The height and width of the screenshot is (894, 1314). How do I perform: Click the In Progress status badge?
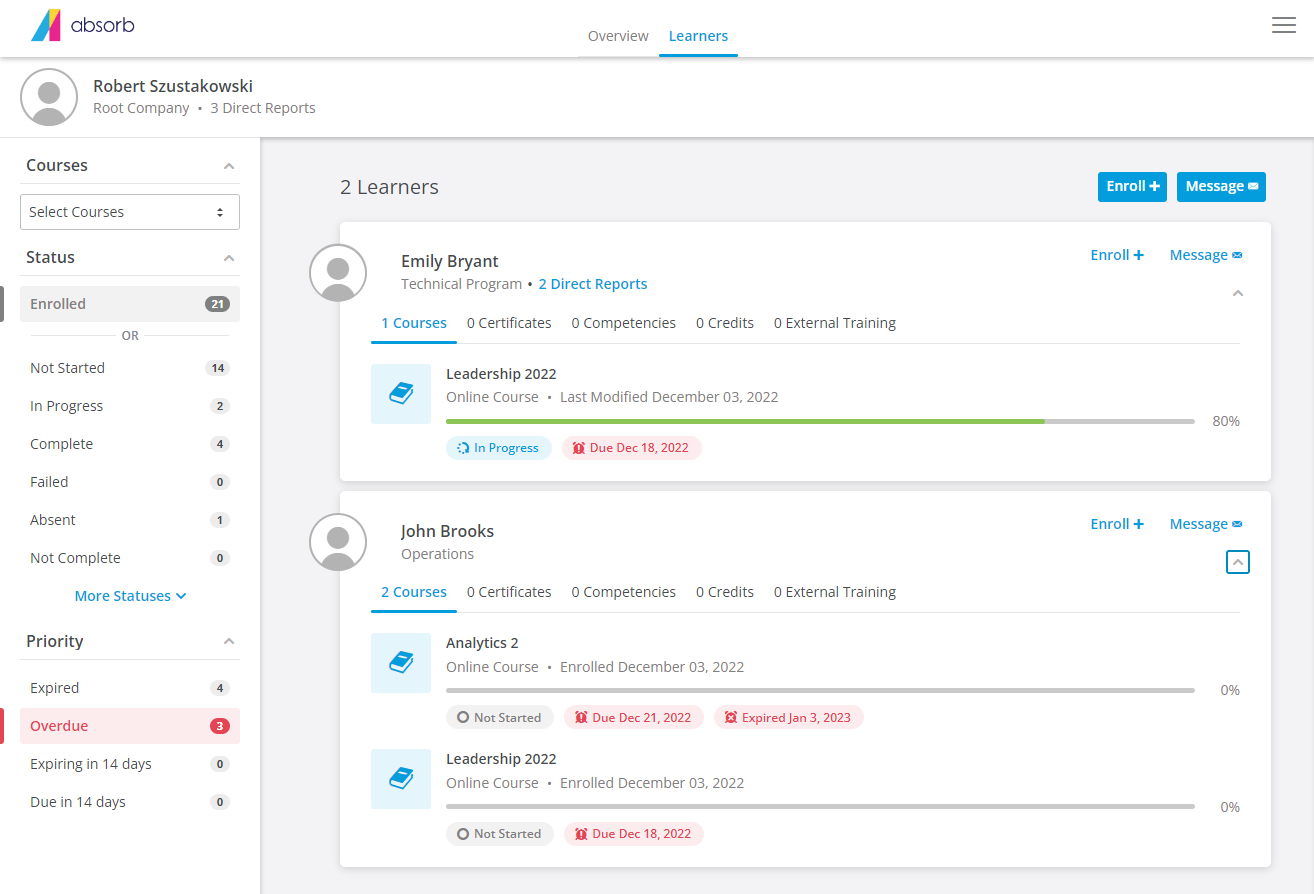point(499,448)
